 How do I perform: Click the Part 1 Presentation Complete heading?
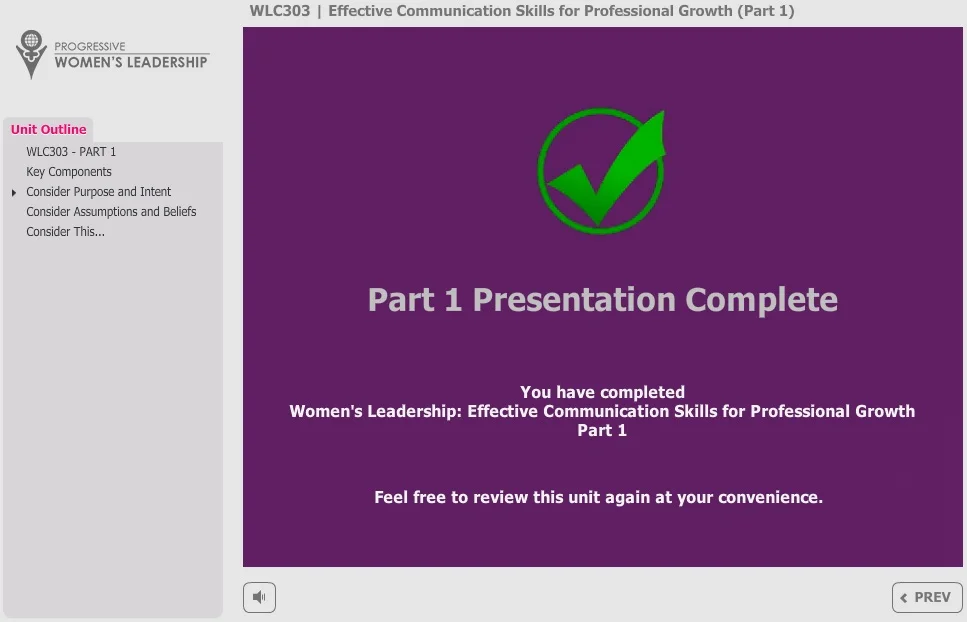pyautogui.click(x=603, y=300)
